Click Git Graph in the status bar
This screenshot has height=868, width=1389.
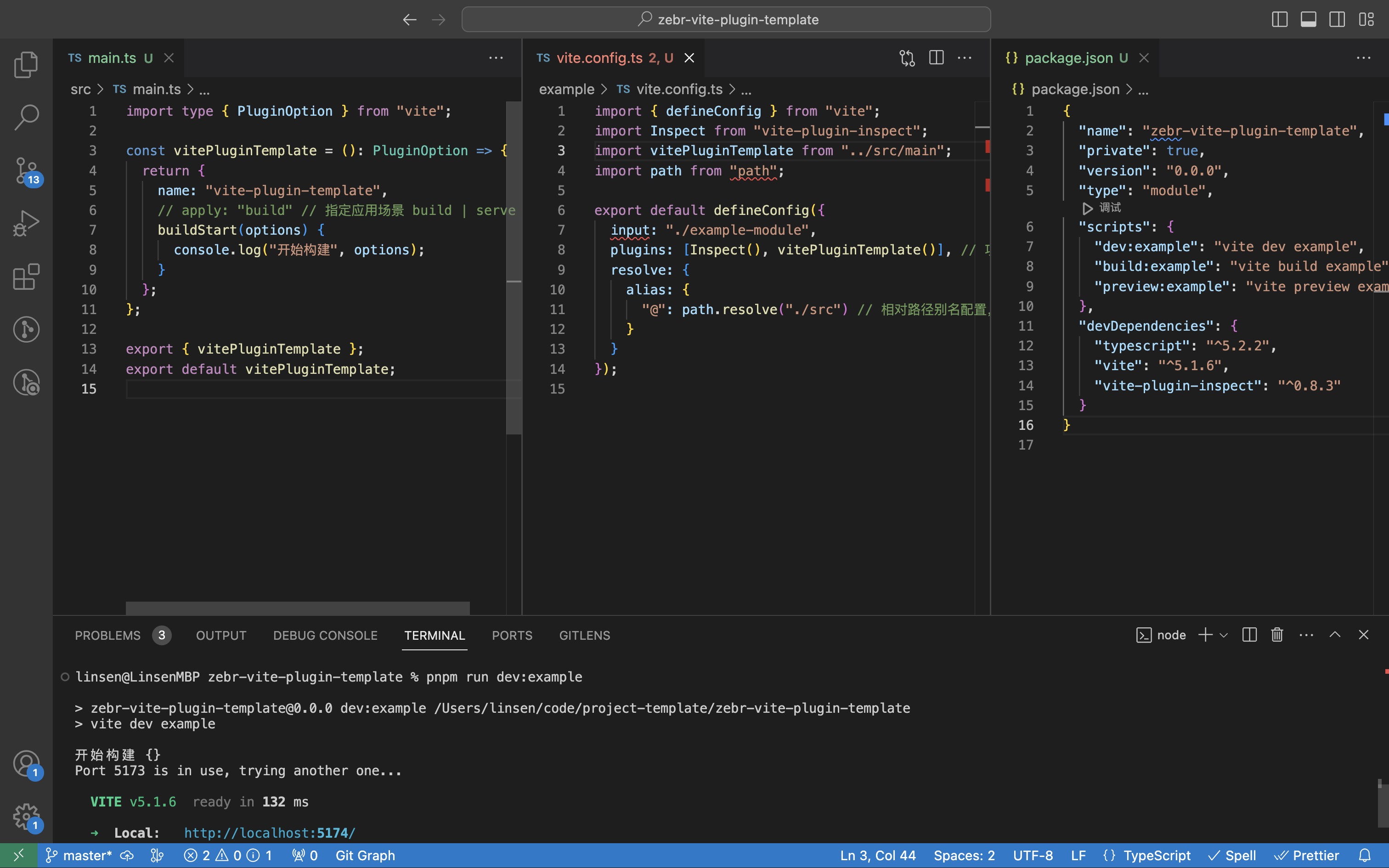[365, 855]
